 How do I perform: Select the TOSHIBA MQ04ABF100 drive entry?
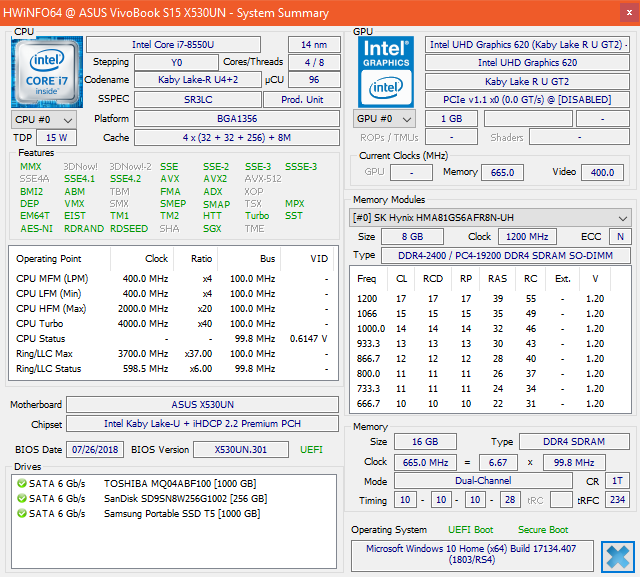click(x=182, y=484)
